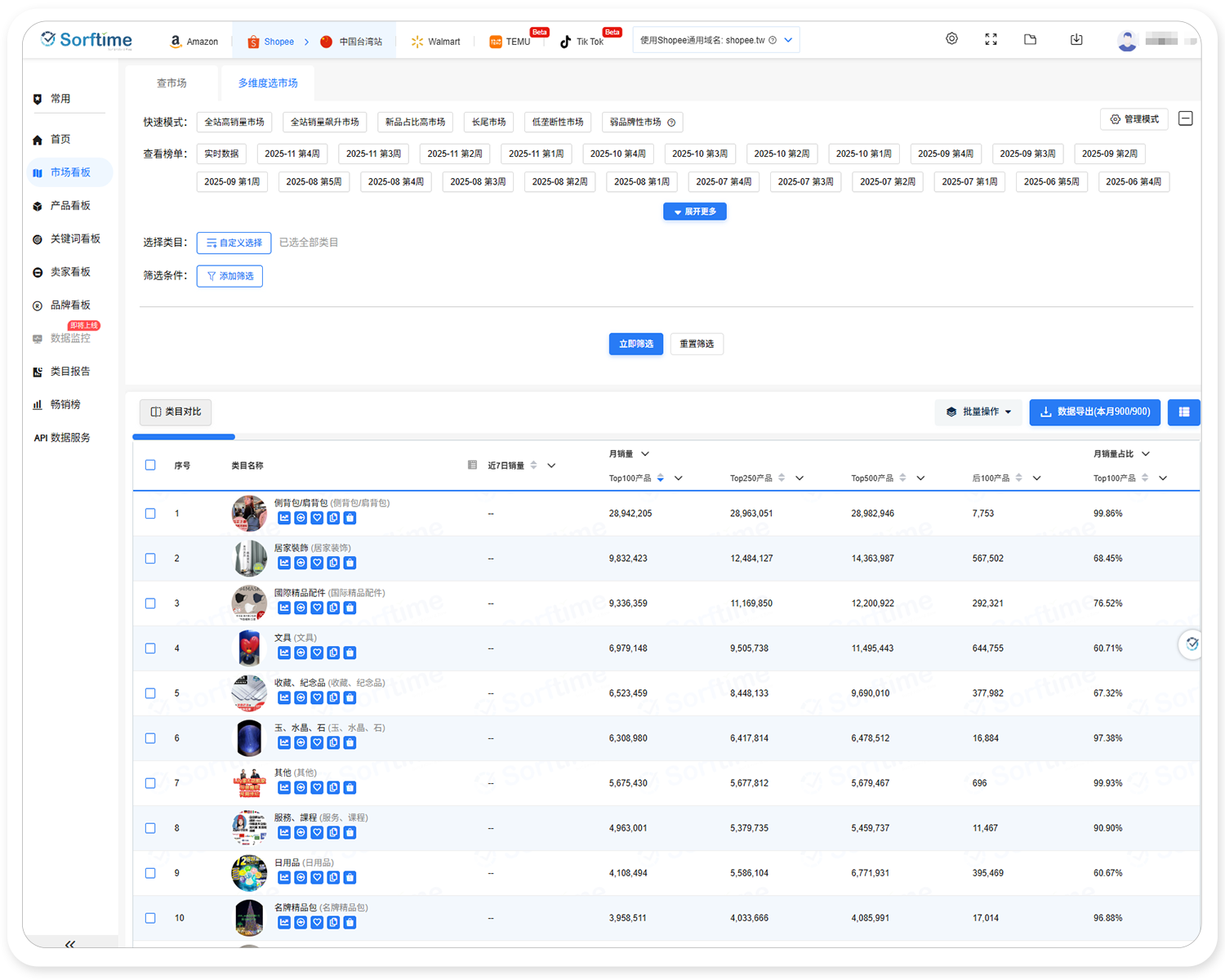The height and width of the screenshot is (980, 1225).
Task: Expand the 展開更多 weeks list
Action: (x=694, y=212)
